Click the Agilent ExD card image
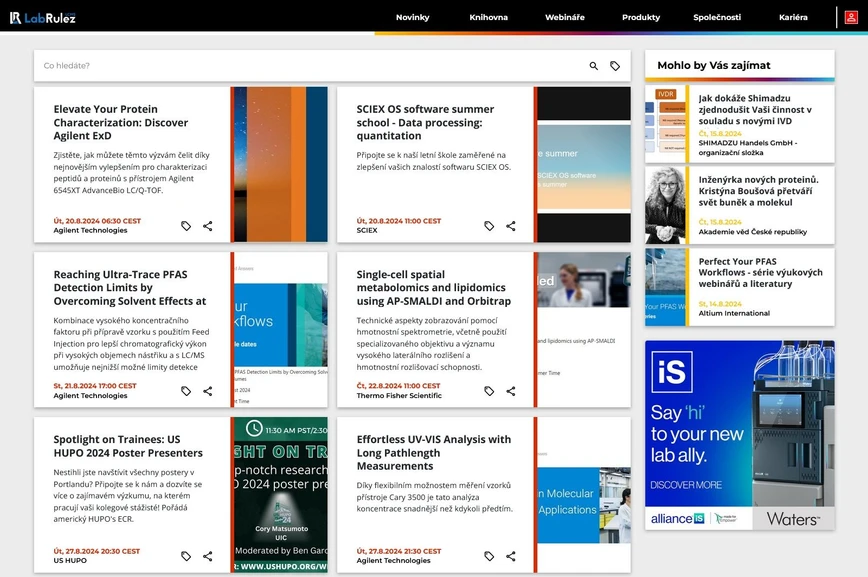 (281, 164)
